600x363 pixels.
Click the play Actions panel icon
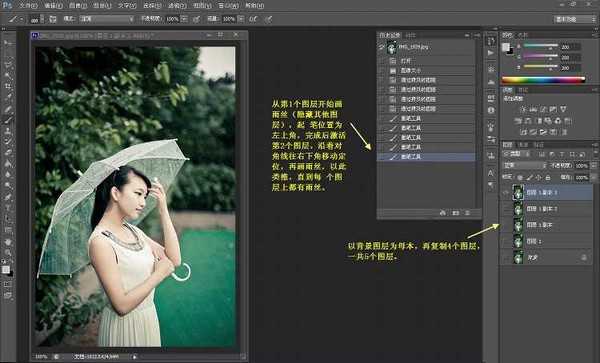(x=491, y=53)
